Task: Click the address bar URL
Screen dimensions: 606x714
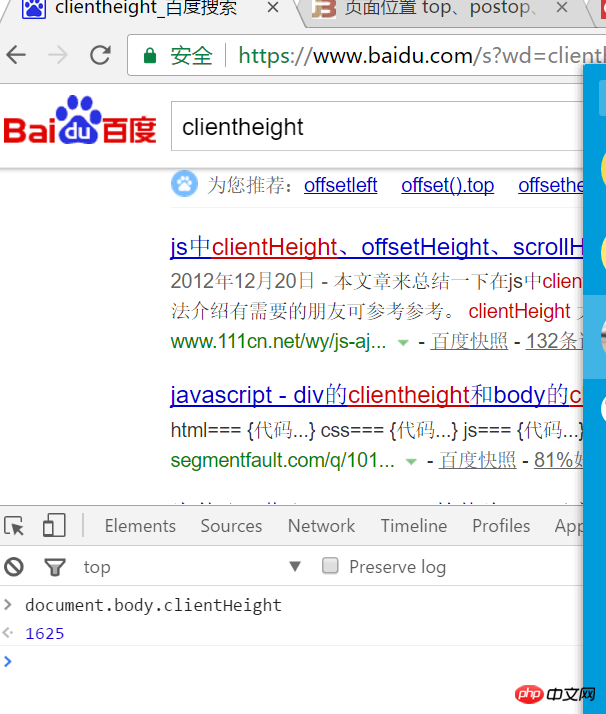Action: point(422,56)
